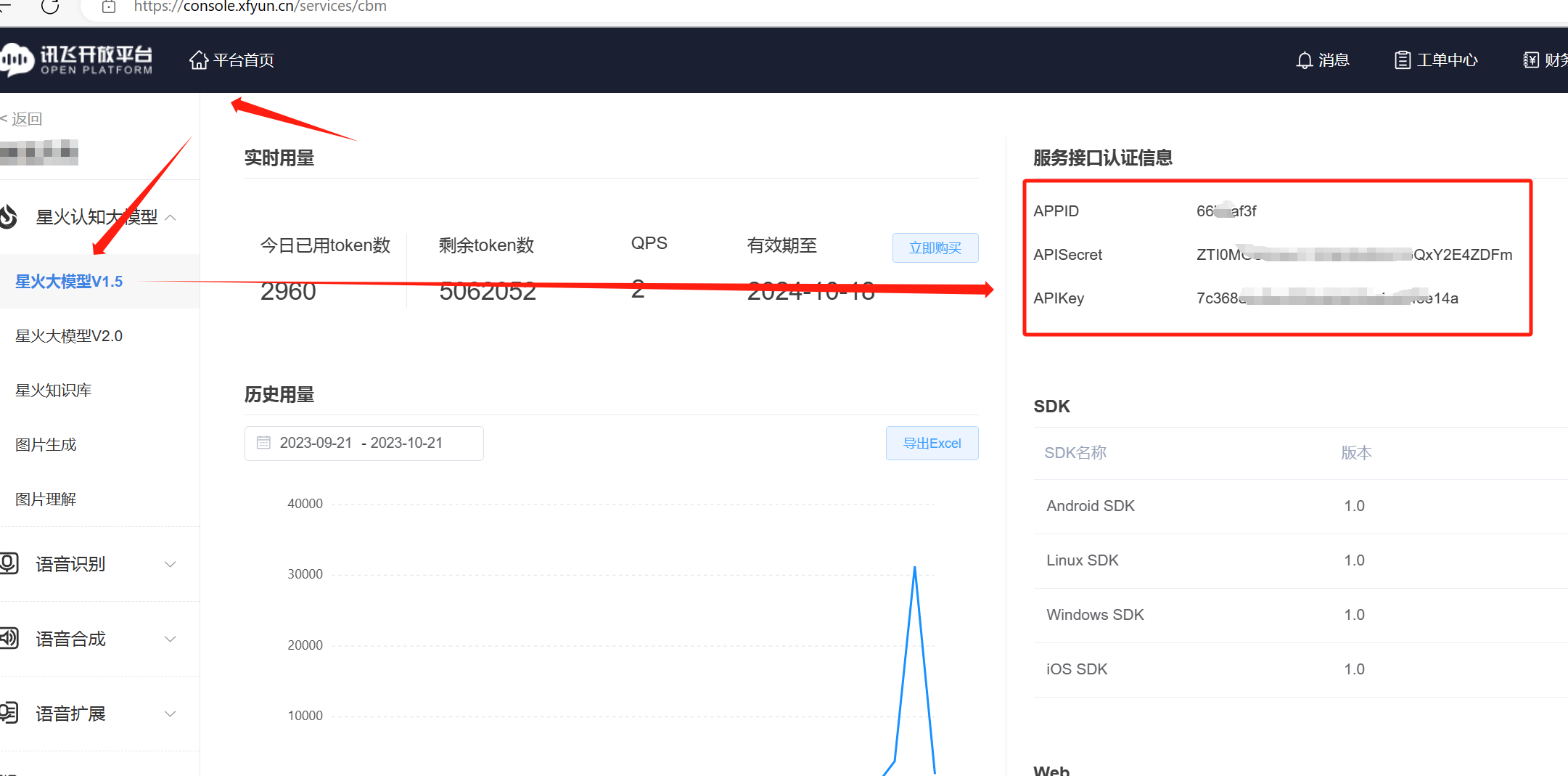Click the 返回 back link
Image resolution: width=1568 pixels, height=776 pixels.
click(22, 119)
